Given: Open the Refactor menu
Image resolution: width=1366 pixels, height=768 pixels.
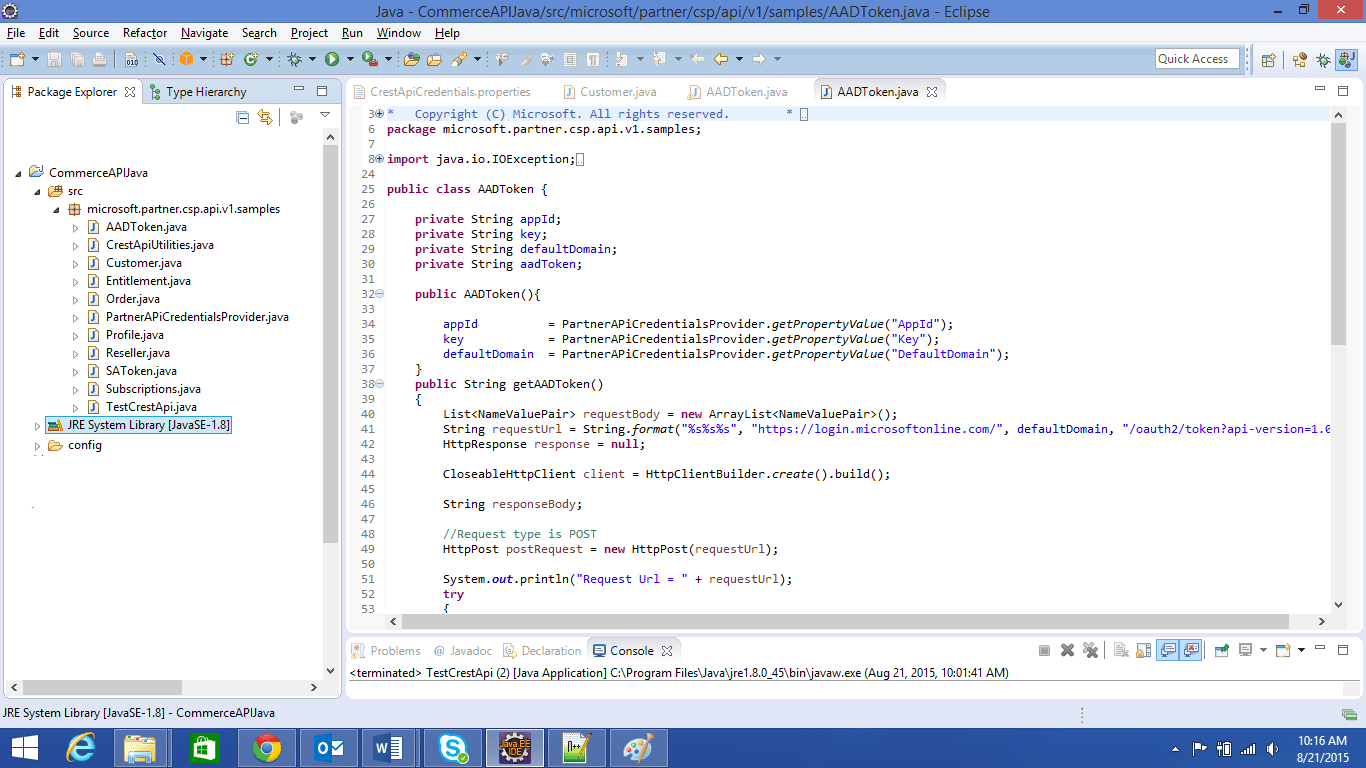Looking at the screenshot, I should pyautogui.click(x=144, y=33).
